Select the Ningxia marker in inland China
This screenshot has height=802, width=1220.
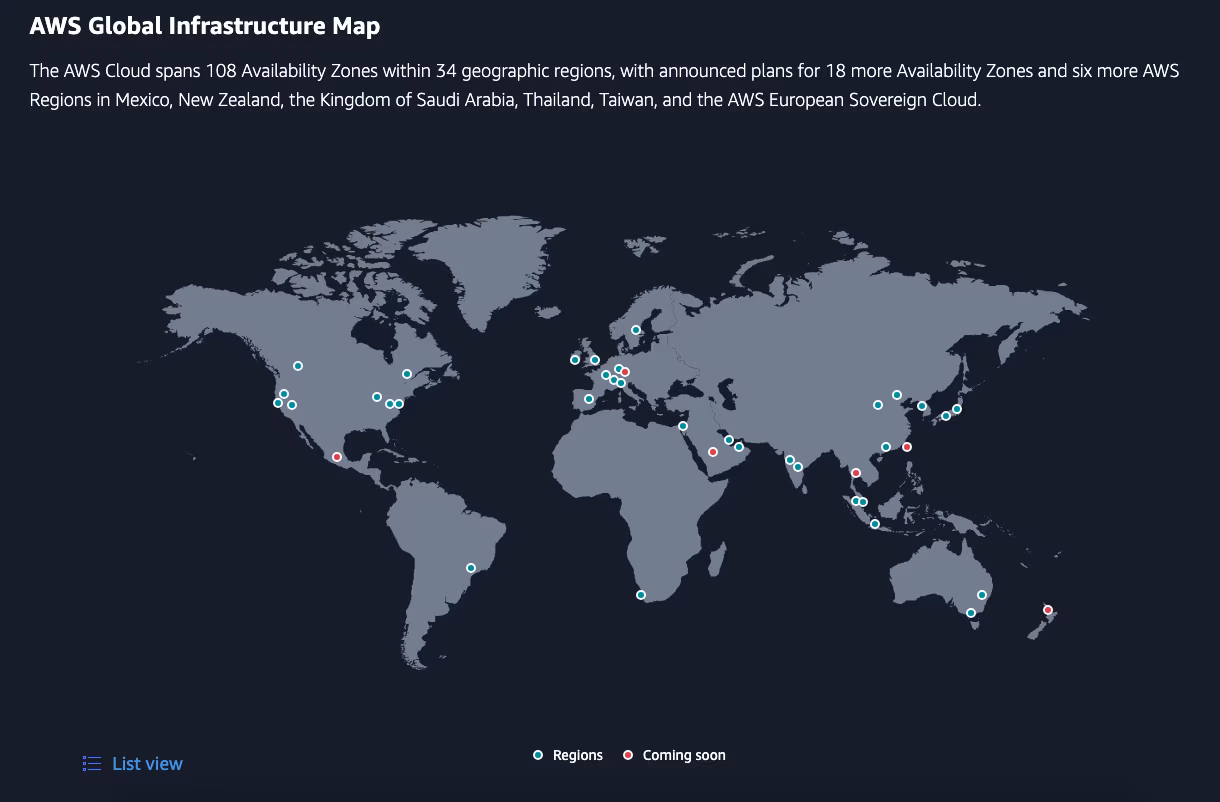coord(878,405)
